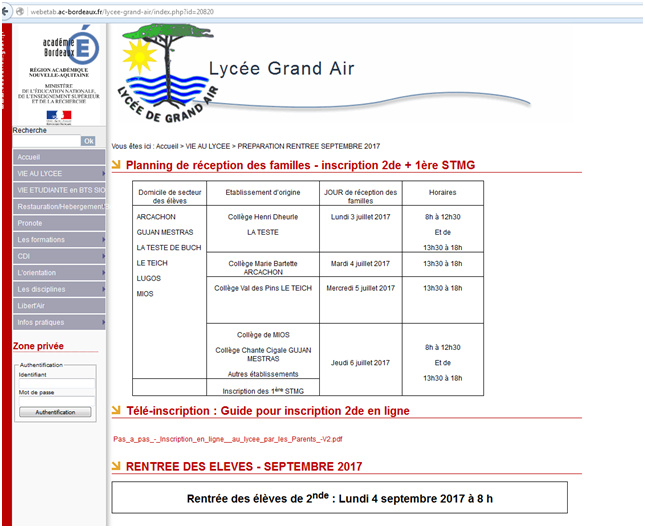The height and width of the screenshot is (528, 645).
Task: Click the Lycée de Grand Air tree logo
Action: point(167,74)
